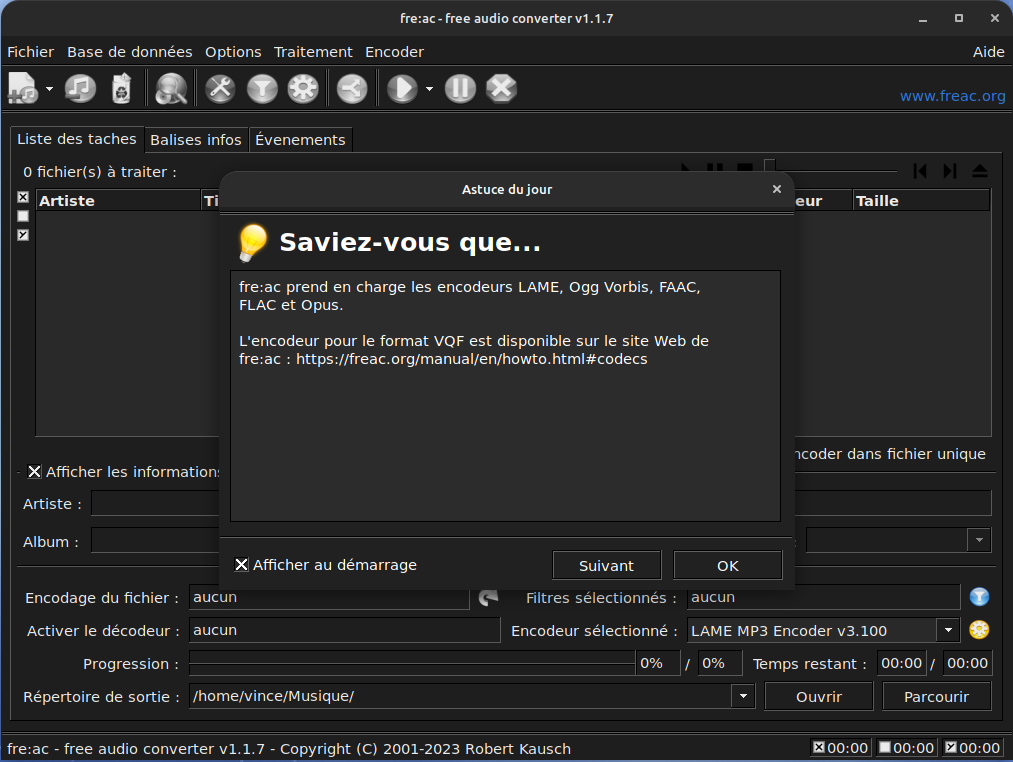Click the clear joblist trash icon
1013x762 pixels.
pyautogui.click(x=121, y=89)
